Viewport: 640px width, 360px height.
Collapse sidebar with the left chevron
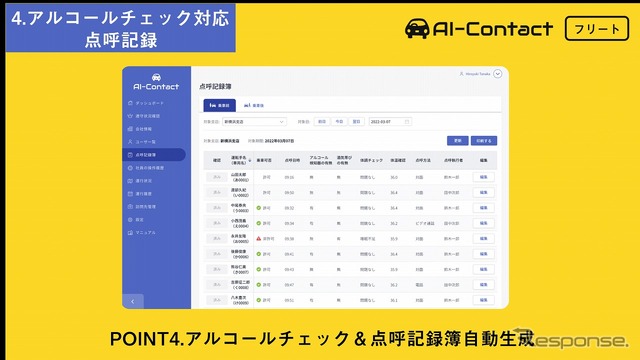133,301
